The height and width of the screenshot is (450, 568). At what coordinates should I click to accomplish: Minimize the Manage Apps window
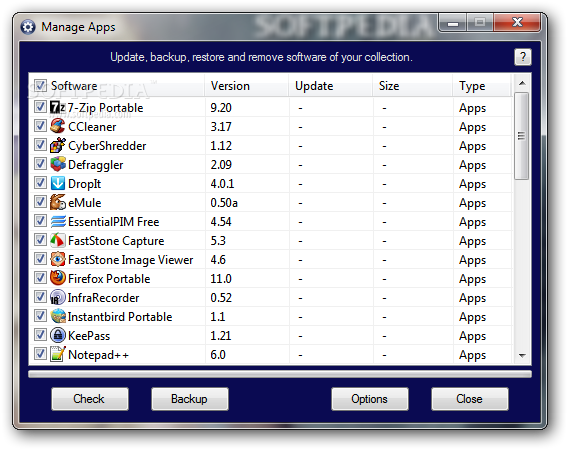coord(453,23)
